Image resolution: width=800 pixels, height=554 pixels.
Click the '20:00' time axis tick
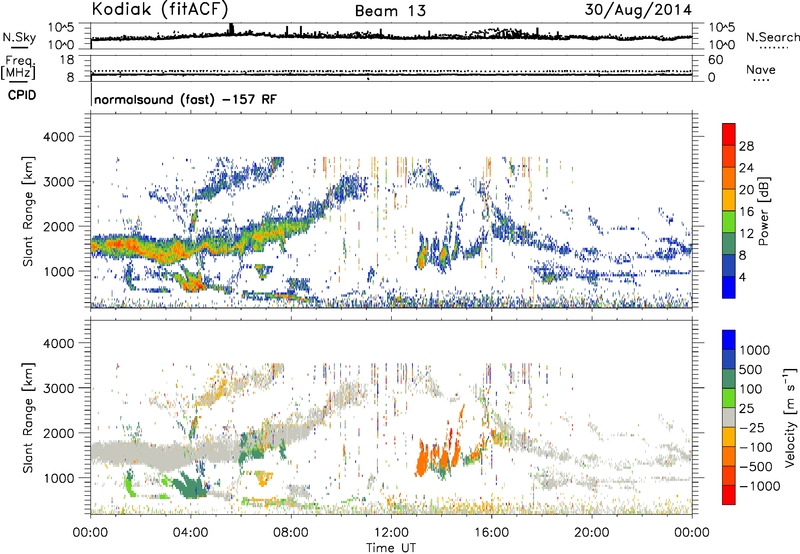pyautogui.click(x=591, y=533)
